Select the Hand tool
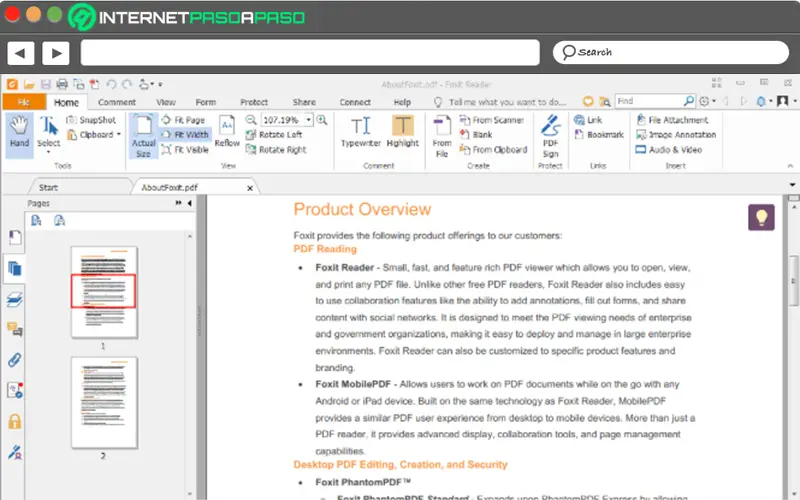This screenshot has width=800, height=500. click(x=19, y=131)
